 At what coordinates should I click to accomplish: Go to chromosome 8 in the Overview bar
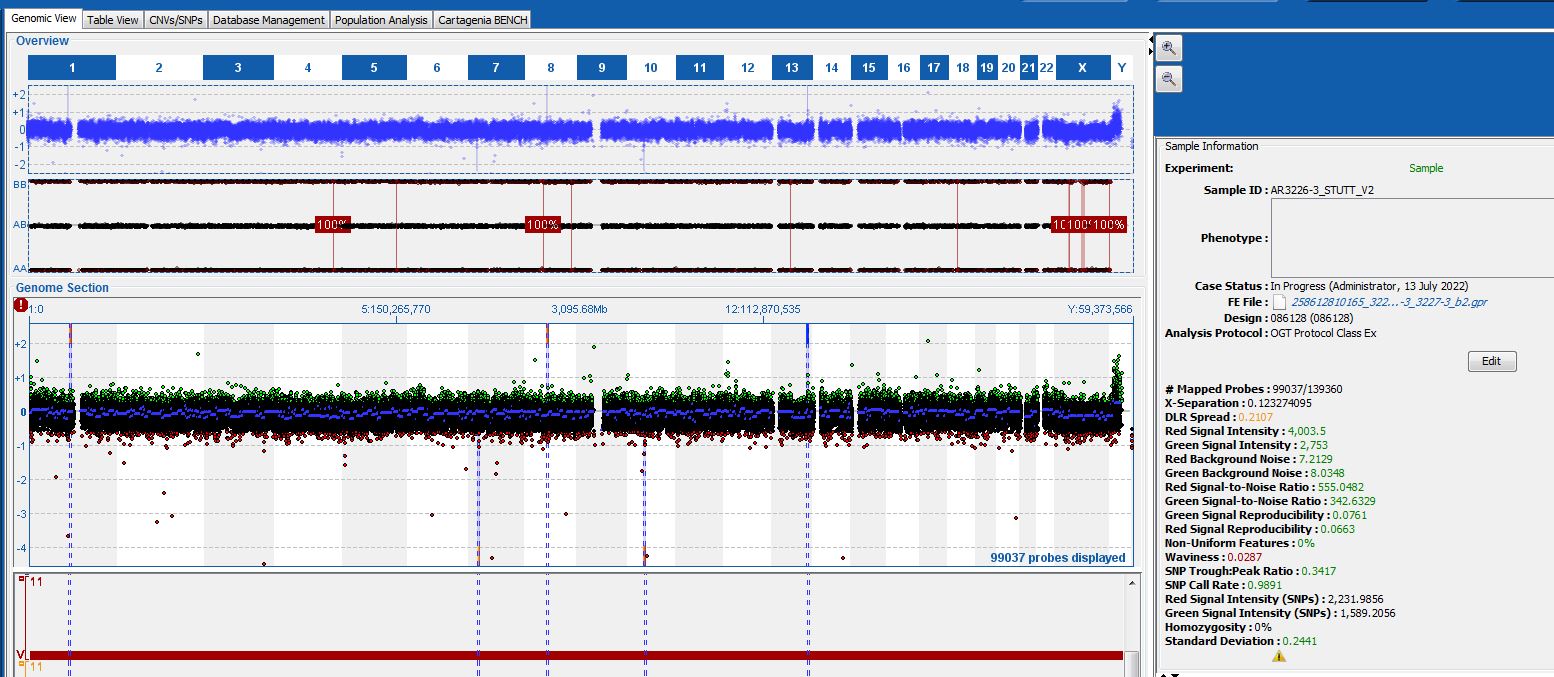tap(551, 68)
